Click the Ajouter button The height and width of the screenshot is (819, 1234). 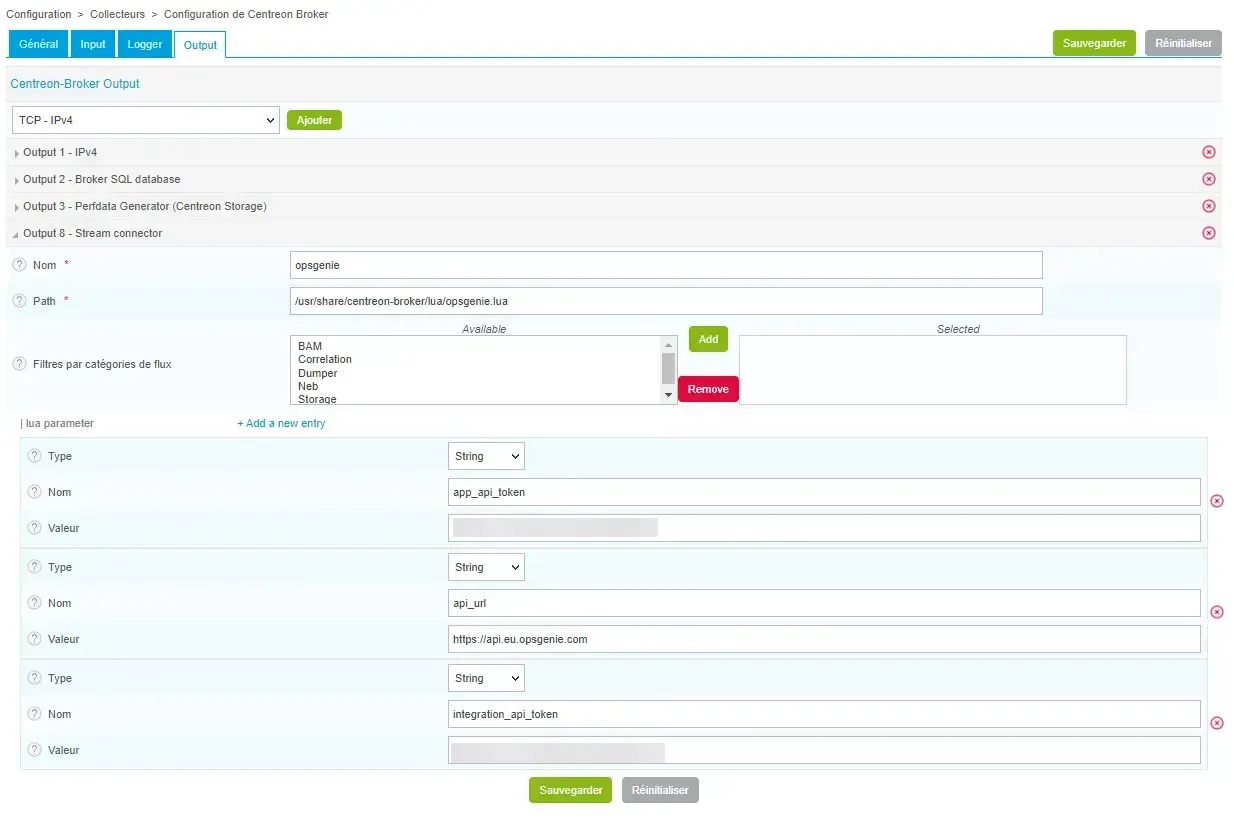315,120
